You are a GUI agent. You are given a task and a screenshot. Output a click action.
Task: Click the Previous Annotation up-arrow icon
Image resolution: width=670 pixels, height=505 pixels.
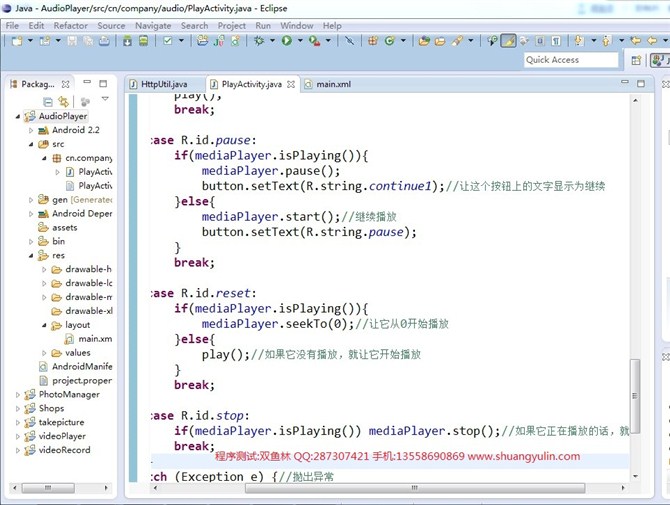pyautogui.click(x=606, y=41)
